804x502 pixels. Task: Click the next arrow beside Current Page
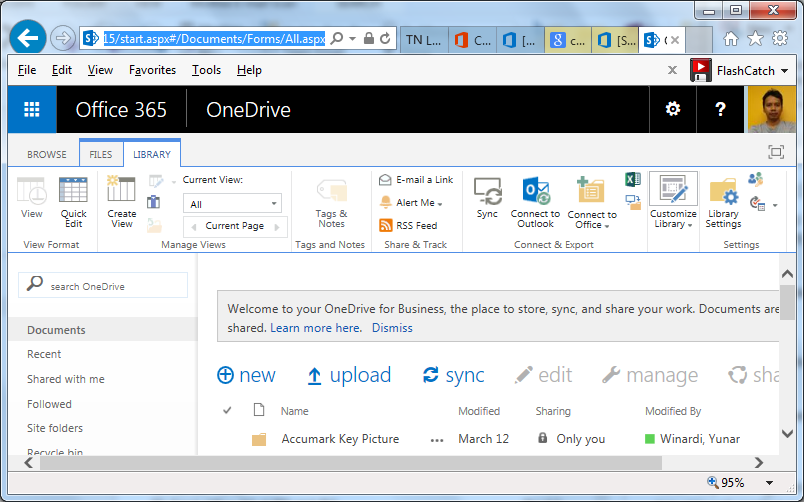tap(277, 227)
